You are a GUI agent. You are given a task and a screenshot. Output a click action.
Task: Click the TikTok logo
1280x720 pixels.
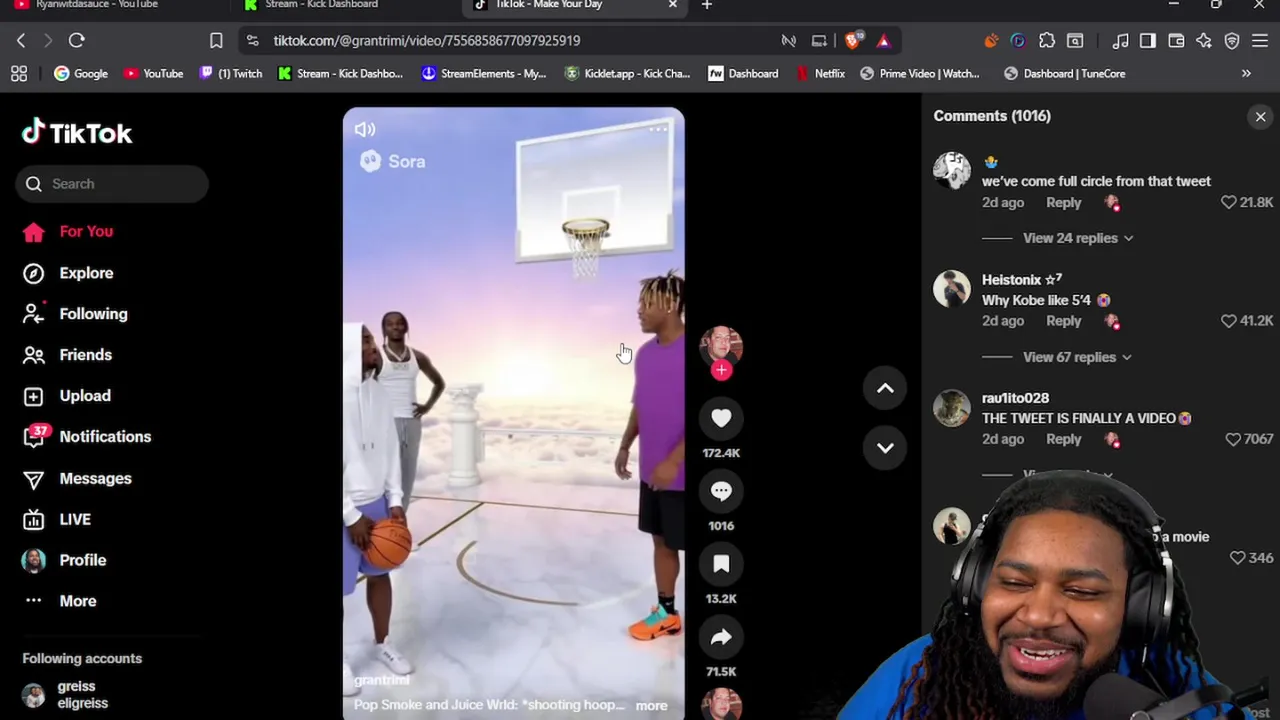point(77,133)
